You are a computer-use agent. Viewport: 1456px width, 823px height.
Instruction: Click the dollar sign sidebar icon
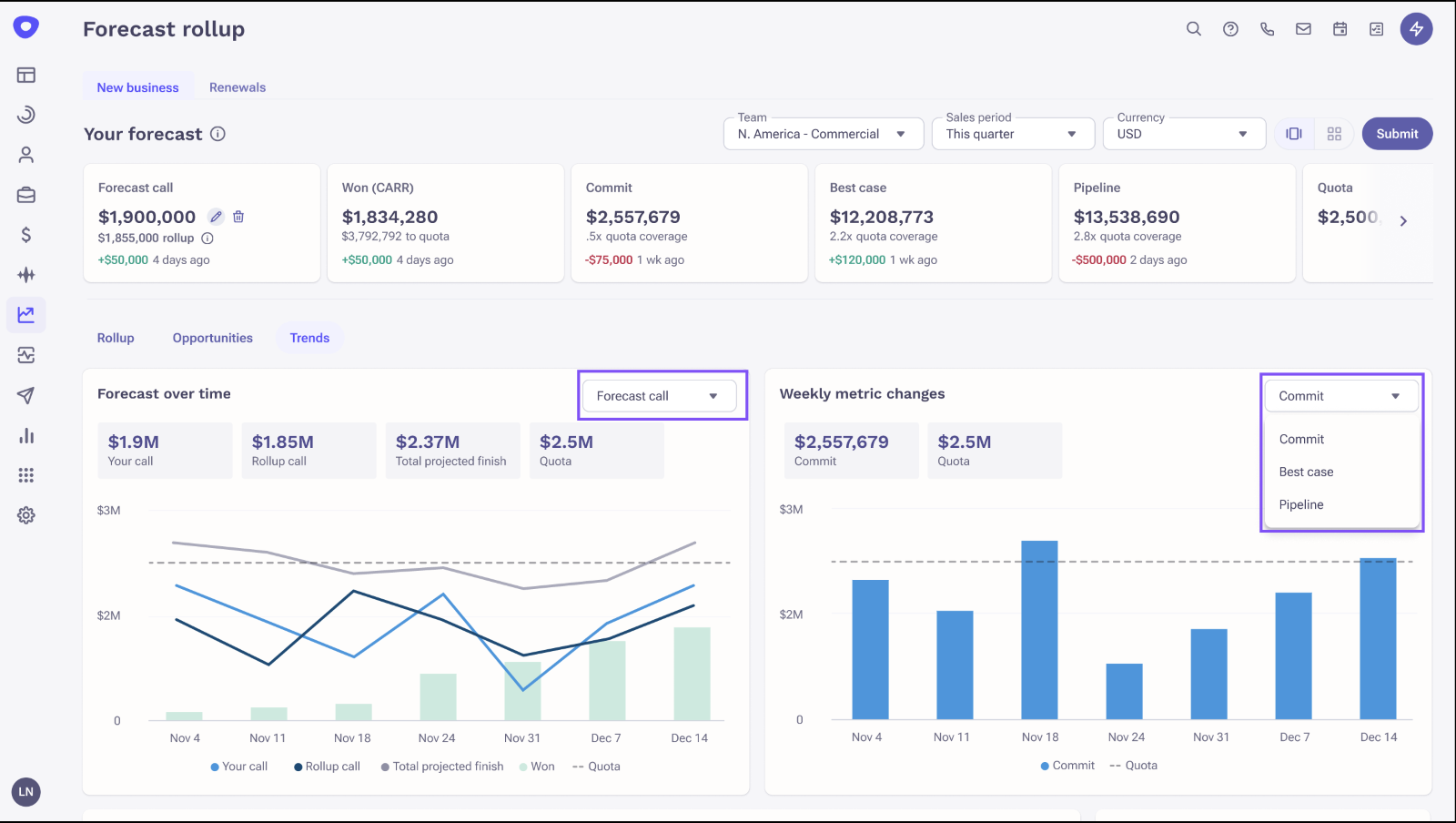(x=26, y=235)
